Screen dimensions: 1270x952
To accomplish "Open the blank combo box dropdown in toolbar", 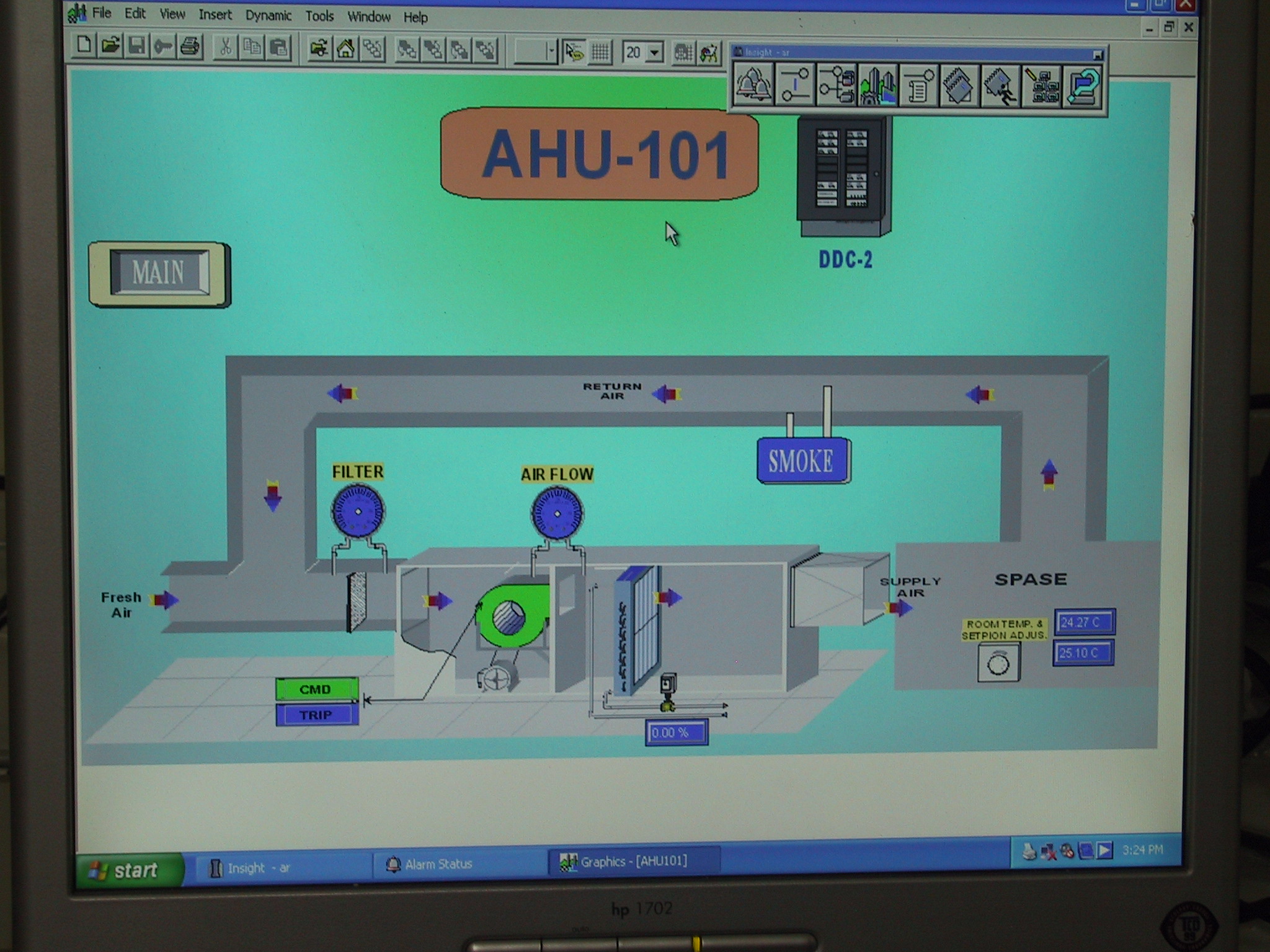I will (x=551, y=51).
